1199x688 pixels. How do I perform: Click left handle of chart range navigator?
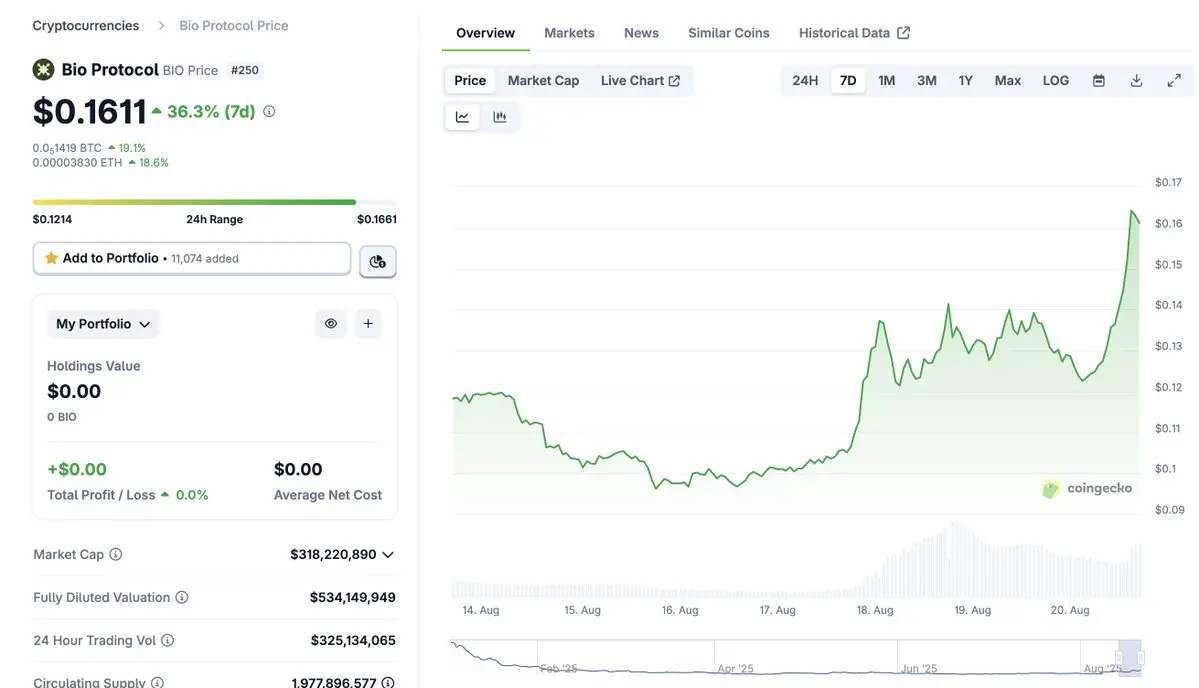[1119, 657]
